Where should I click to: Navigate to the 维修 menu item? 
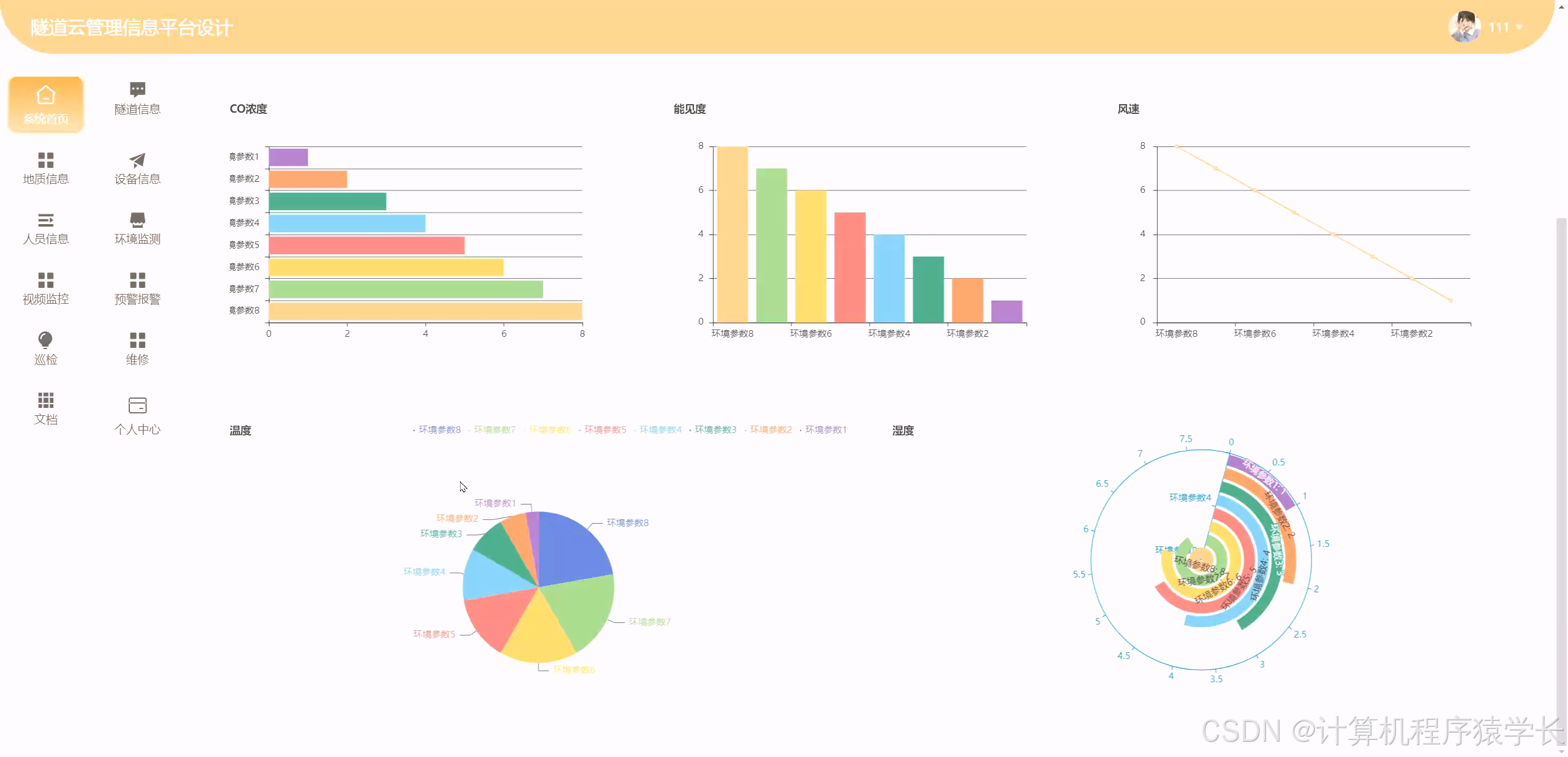tap(137, 348)
